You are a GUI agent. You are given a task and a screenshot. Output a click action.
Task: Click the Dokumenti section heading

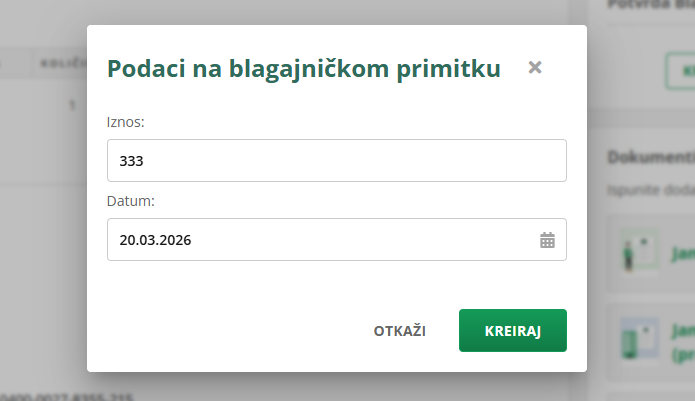[650, 158]
